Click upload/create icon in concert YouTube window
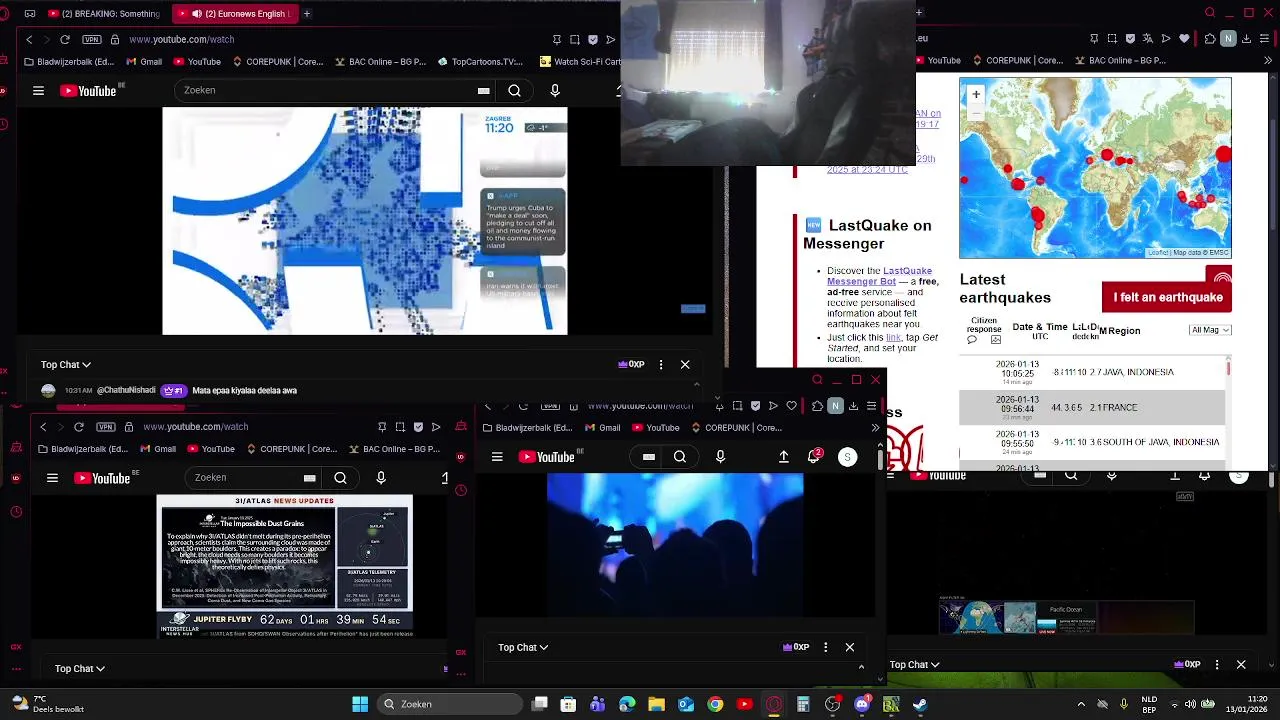1280x720 pixels. [783, 457]
